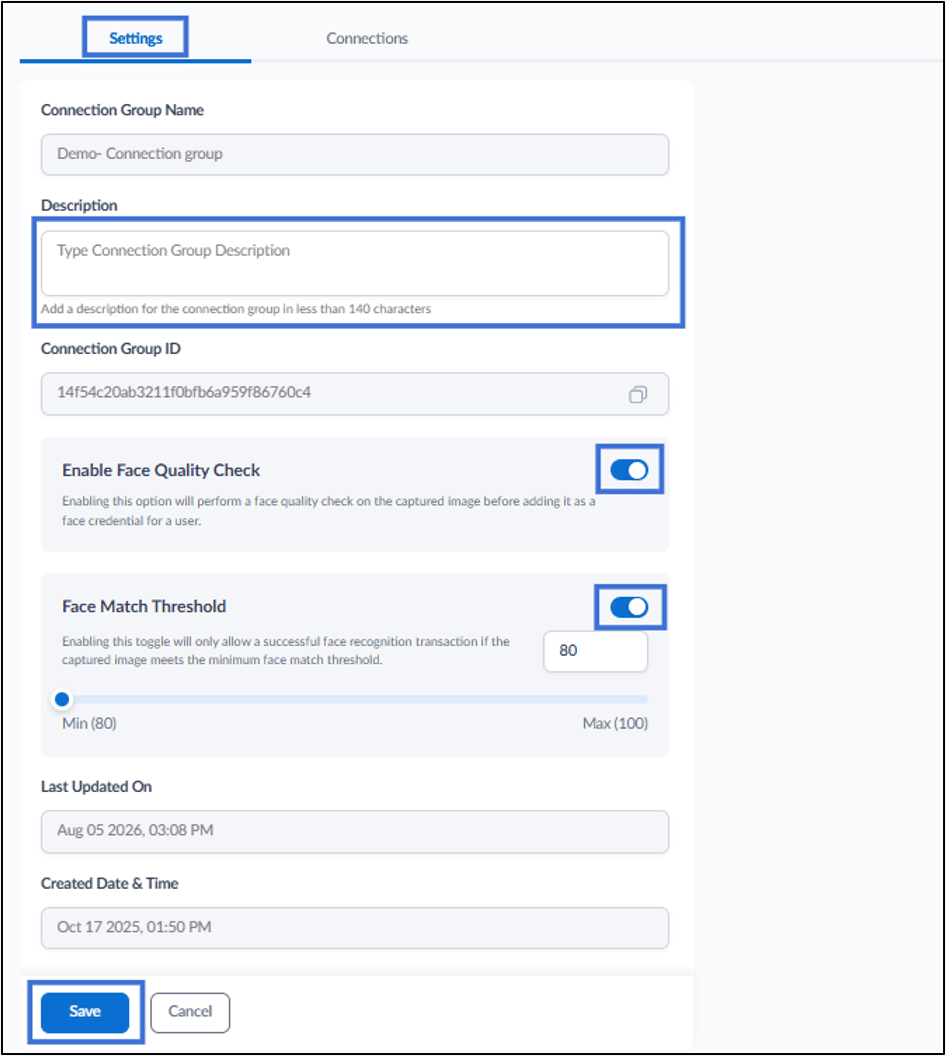Click the 'Connection Group ID' label
Image resolution: width=946 pixels, height=1056 pixels.
click(110, 348)
